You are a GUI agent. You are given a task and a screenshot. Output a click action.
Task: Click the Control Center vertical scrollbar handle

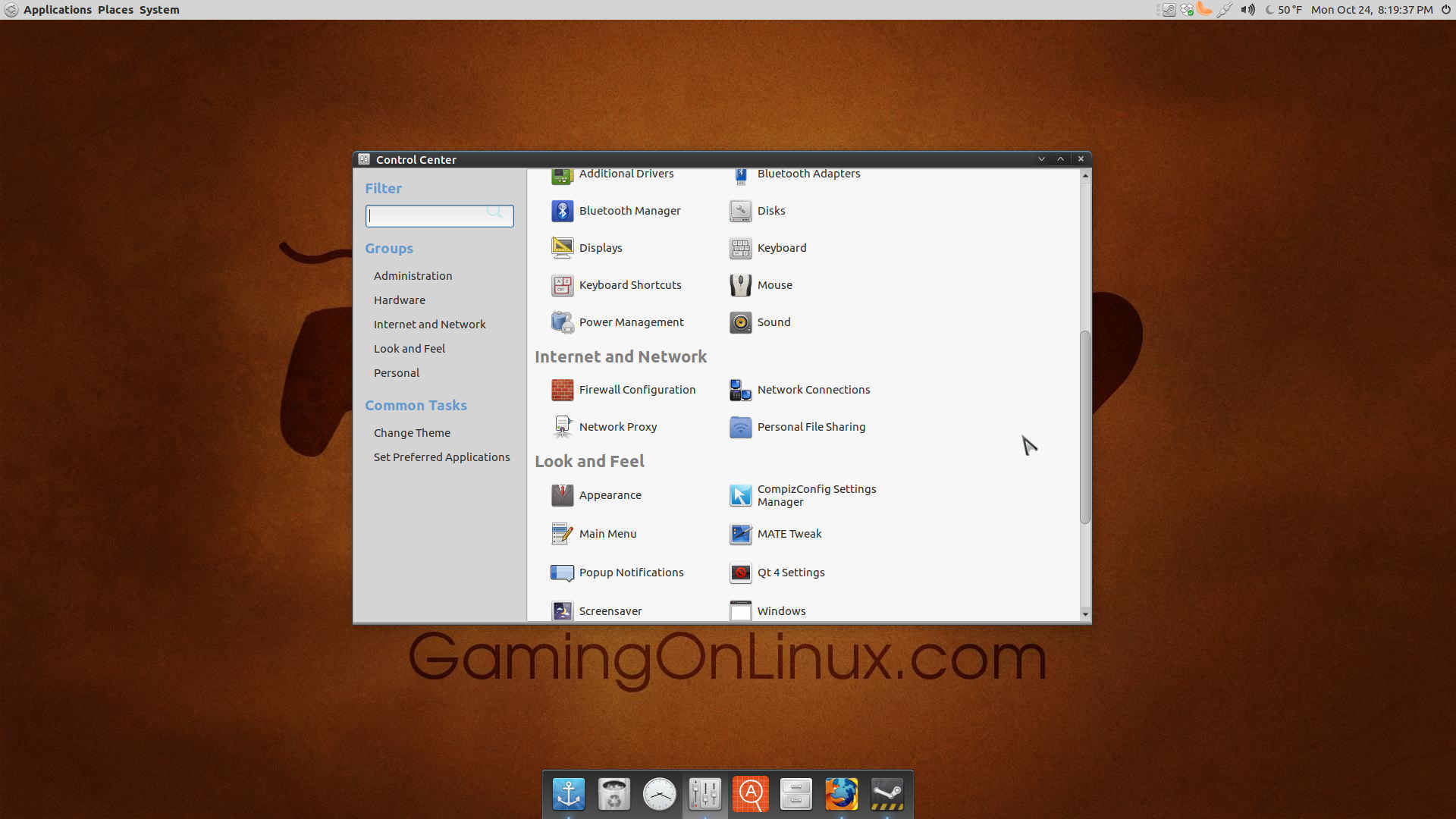tap(1085, 427)
